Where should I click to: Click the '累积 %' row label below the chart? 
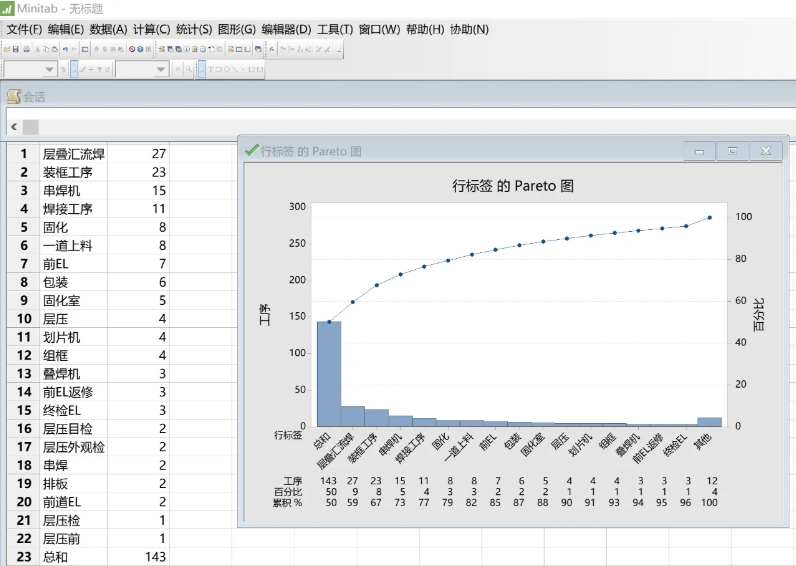(x=287, y=503)
